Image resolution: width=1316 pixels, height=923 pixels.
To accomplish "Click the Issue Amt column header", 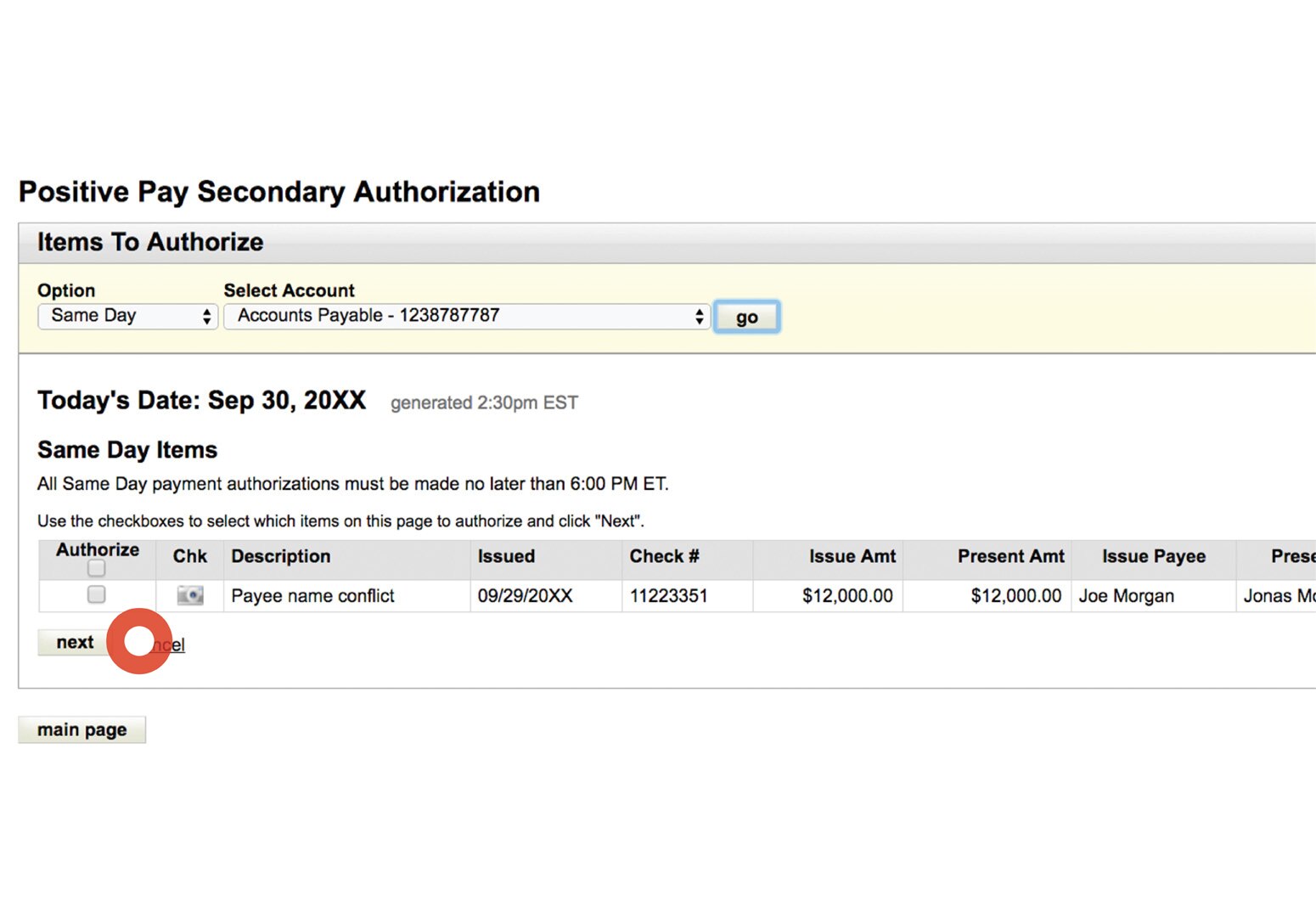I will (852, 557).
